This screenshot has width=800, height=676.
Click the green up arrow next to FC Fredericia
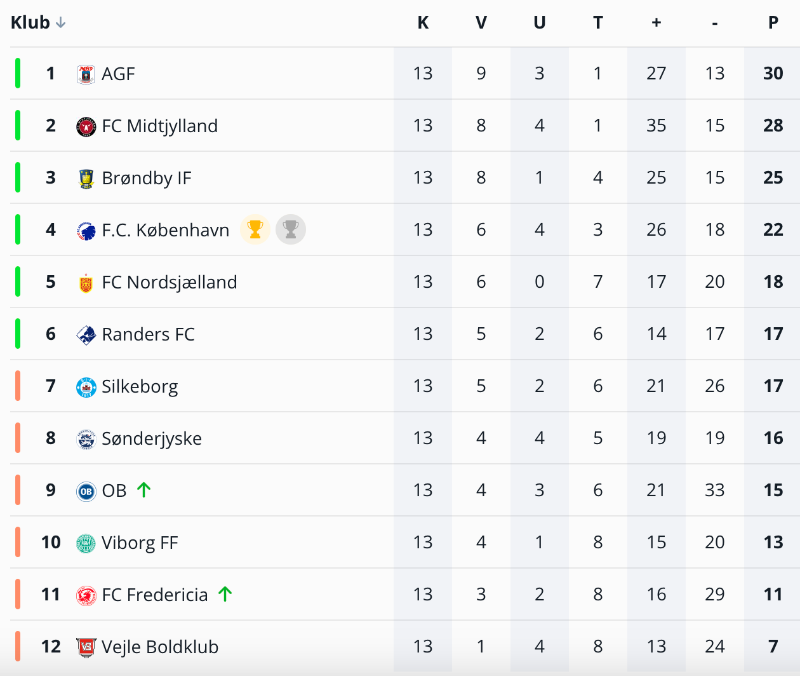(x=225, y=594)
